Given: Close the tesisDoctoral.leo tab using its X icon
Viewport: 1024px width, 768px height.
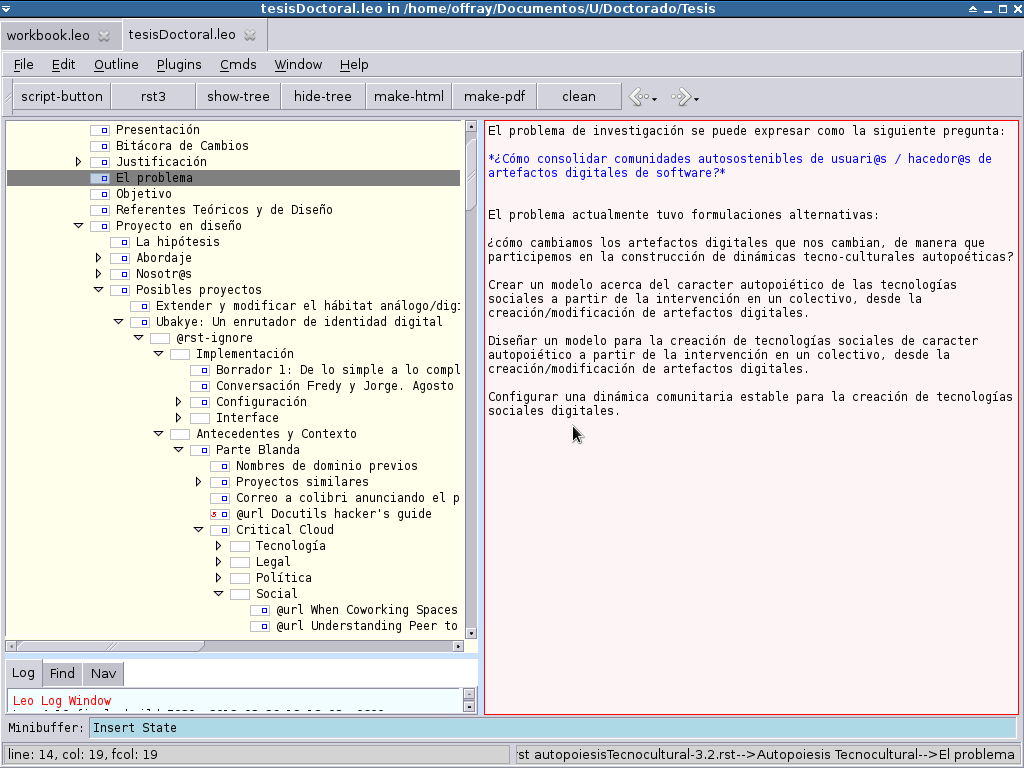Looking at the screenshot, I should coord(250,35).
